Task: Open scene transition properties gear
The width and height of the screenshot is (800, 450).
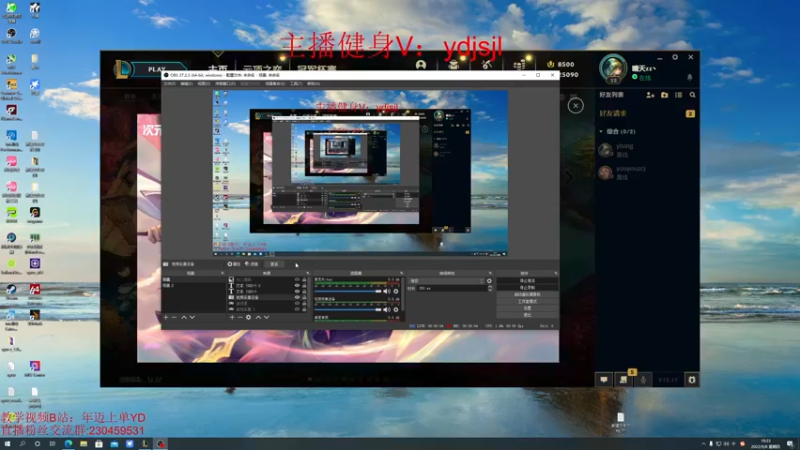Action: point(489,281)
